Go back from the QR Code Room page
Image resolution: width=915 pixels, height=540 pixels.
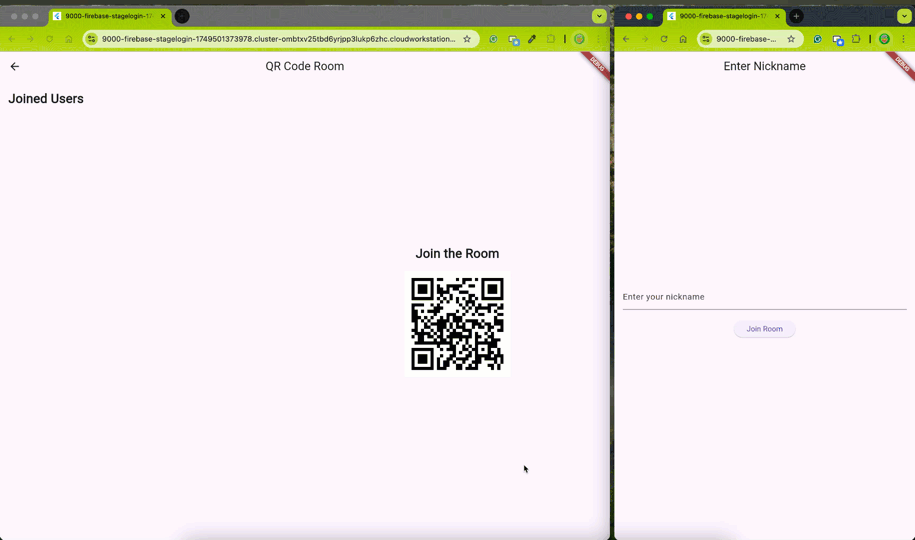tap(15, 67)
